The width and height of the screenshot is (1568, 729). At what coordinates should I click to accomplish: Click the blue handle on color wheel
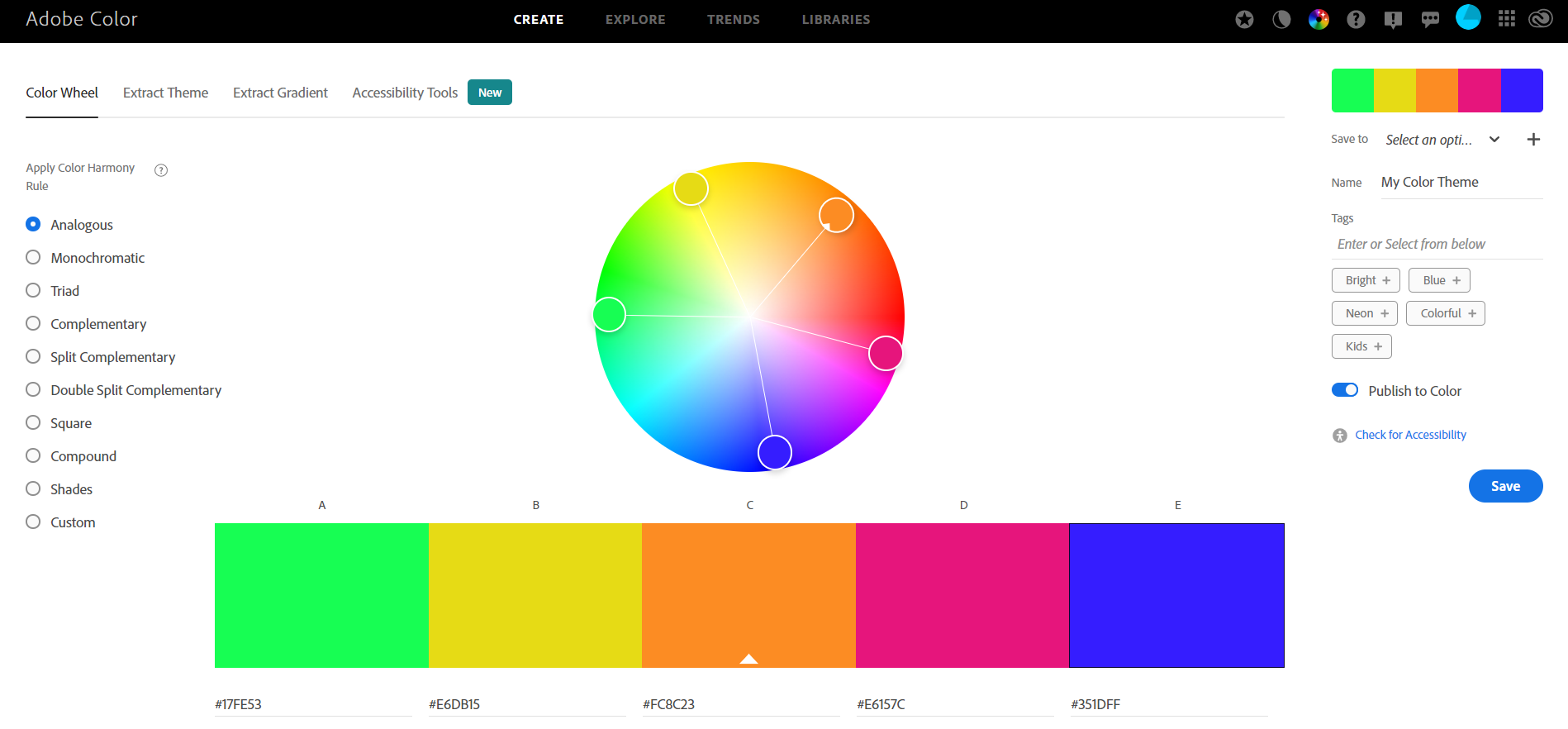coord(775,452)
